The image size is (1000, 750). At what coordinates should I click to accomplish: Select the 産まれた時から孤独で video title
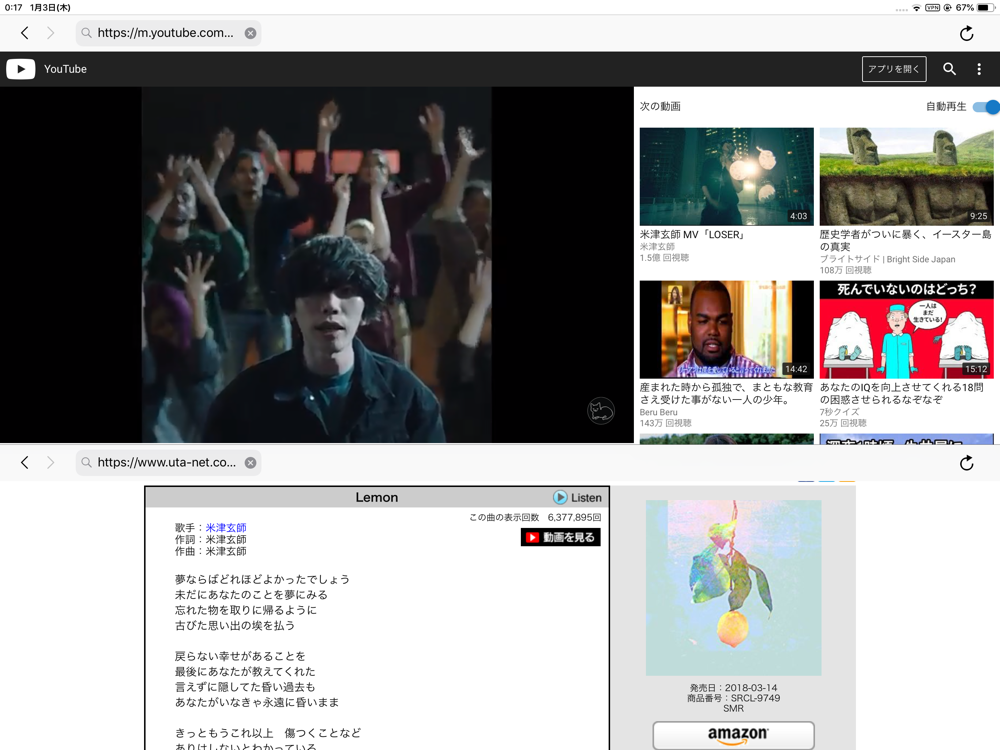726,393
